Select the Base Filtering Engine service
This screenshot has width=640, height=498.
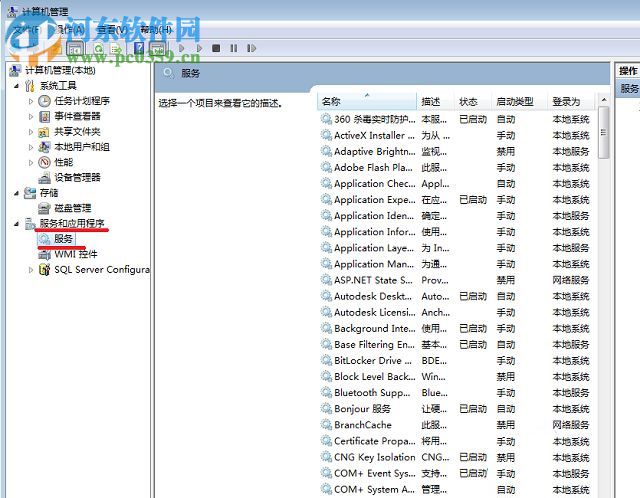coord(456,345)
